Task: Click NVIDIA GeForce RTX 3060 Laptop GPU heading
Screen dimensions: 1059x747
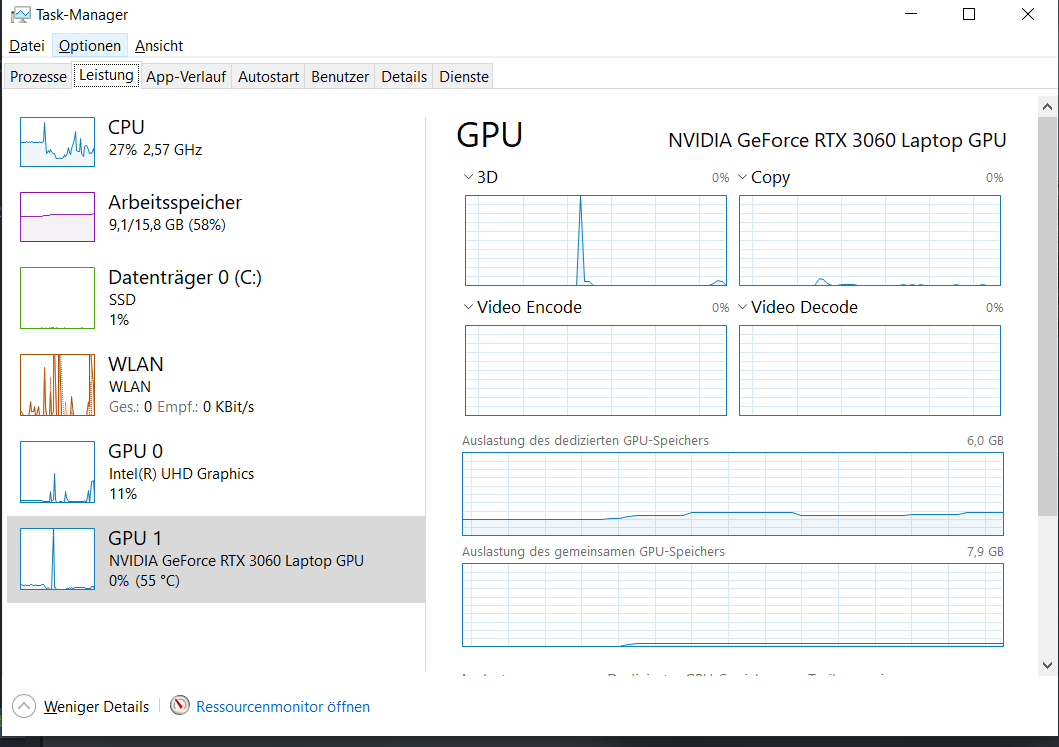Action: [837, 140]
